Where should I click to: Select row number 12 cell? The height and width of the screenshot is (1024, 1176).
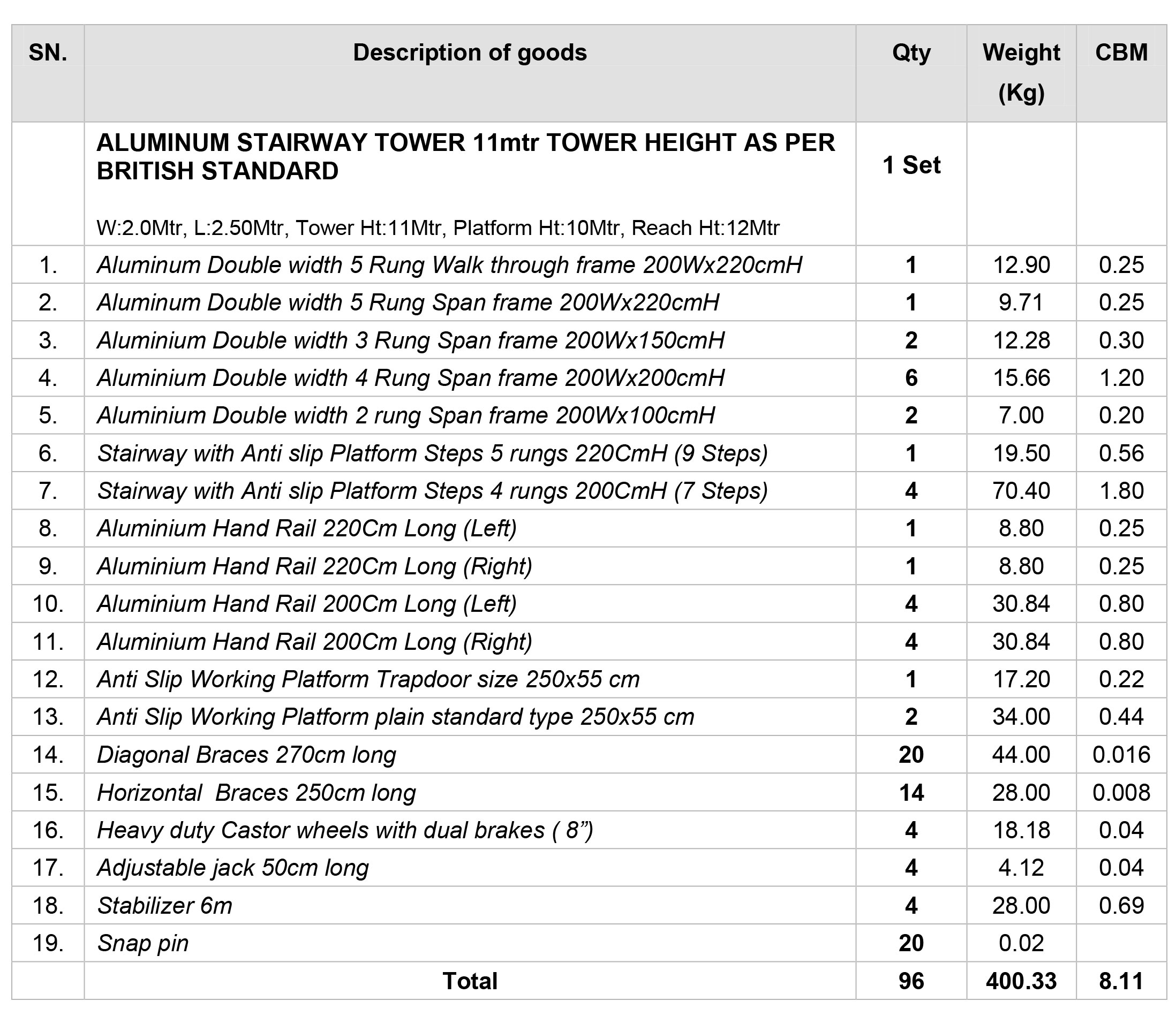(x=48, y=679)
